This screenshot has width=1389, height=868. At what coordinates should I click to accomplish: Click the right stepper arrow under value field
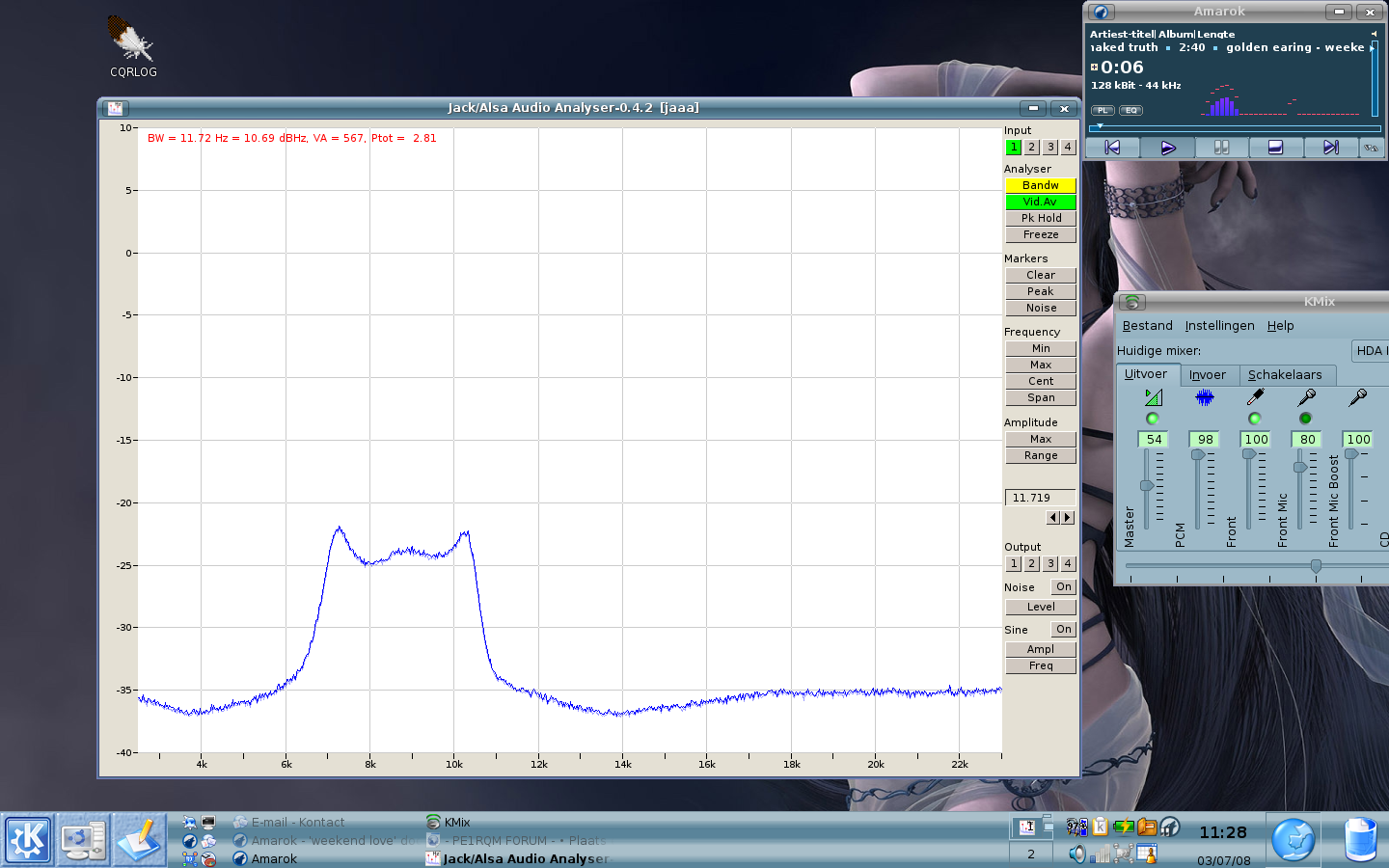pos(1068,518)
